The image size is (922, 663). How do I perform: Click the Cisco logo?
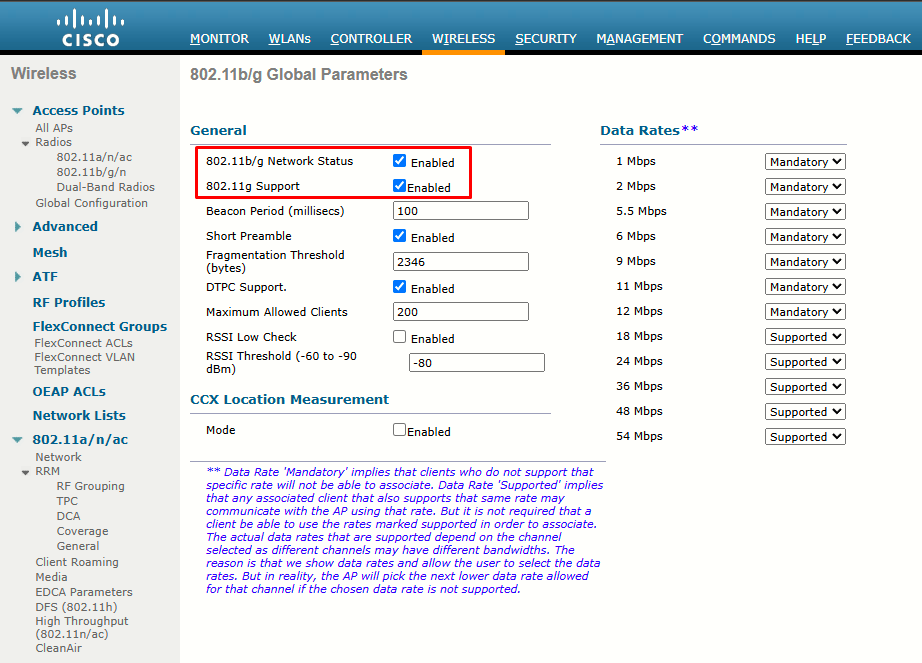pos(91,27)
